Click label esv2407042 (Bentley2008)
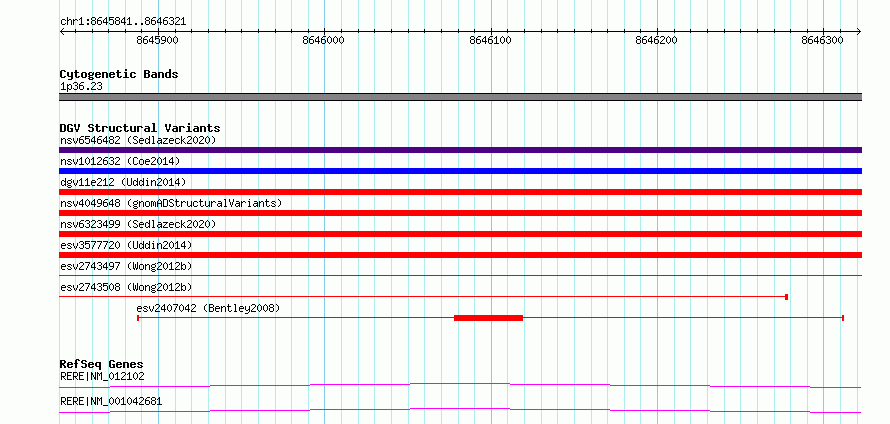This screenshot has width=890, height=424. [208, 308]
